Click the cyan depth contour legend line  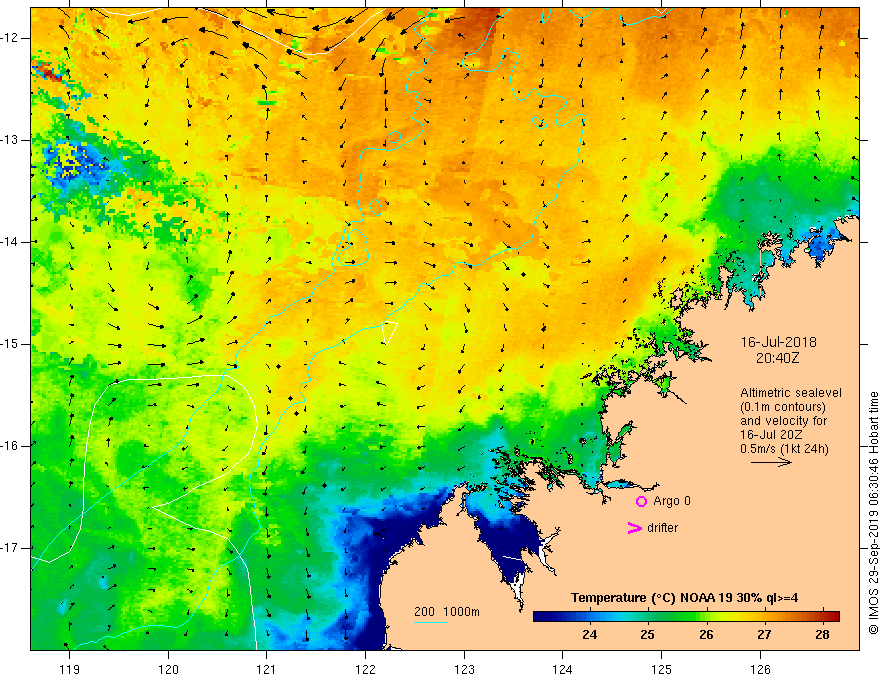(x=430, y=622)
